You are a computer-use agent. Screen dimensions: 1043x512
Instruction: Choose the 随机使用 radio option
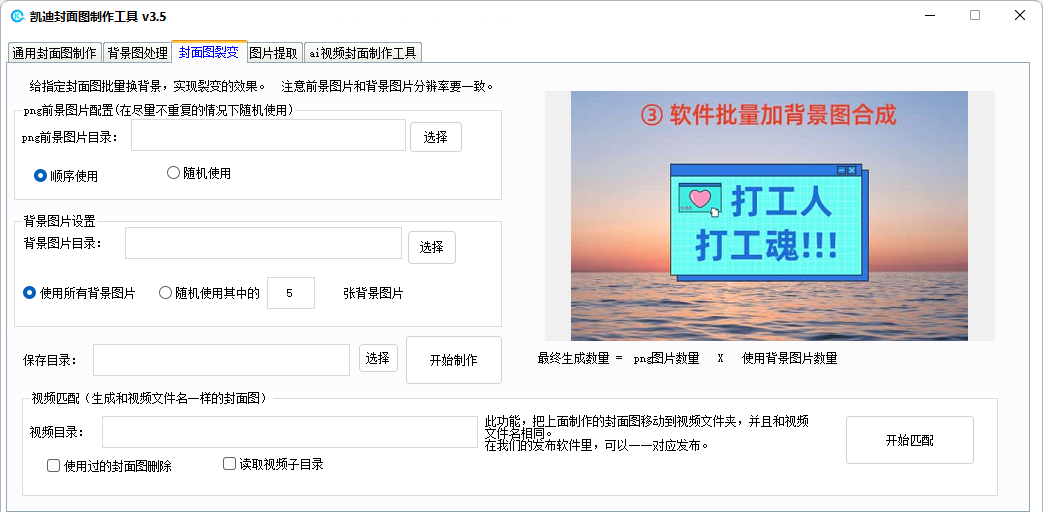click(199, 174)
